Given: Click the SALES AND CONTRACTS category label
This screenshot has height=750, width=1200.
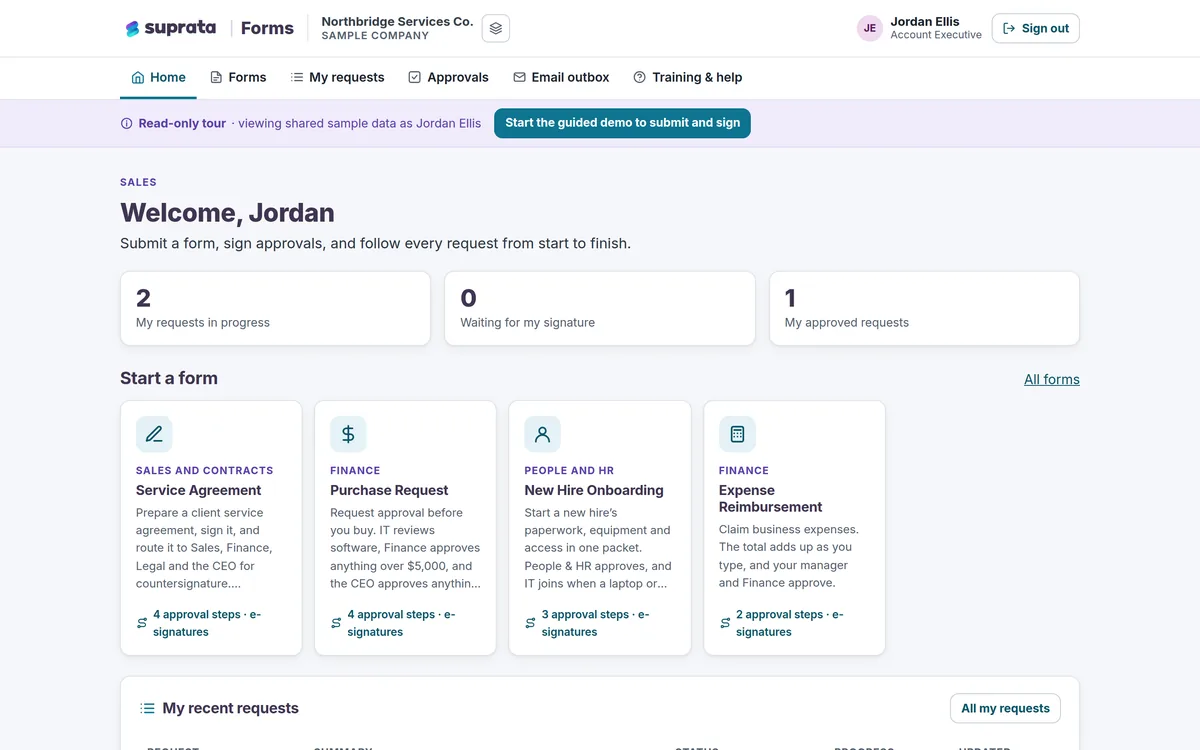Looking at the screenshot, I should pos(205,470).
